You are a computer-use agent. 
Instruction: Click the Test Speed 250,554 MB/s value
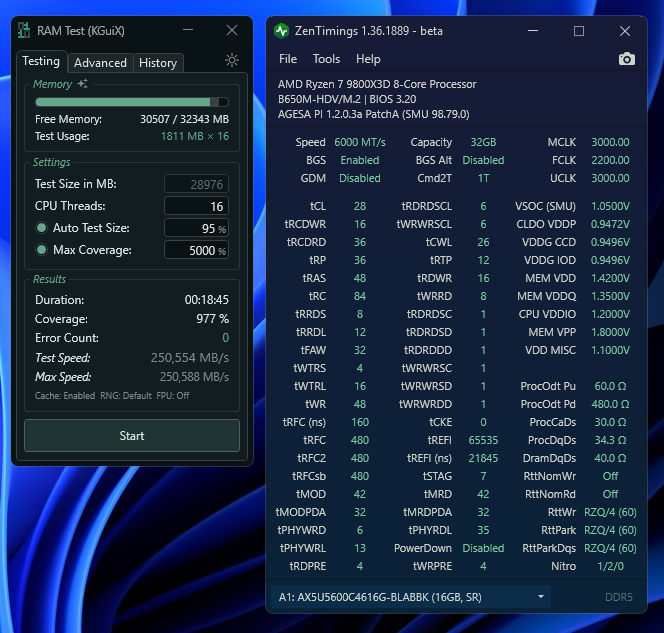(x=190, y=358)
